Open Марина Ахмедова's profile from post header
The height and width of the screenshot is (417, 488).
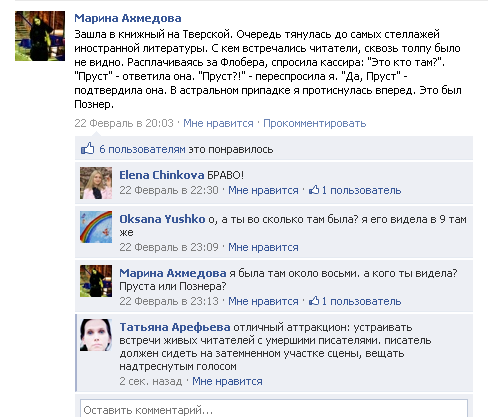click(128, 18)
